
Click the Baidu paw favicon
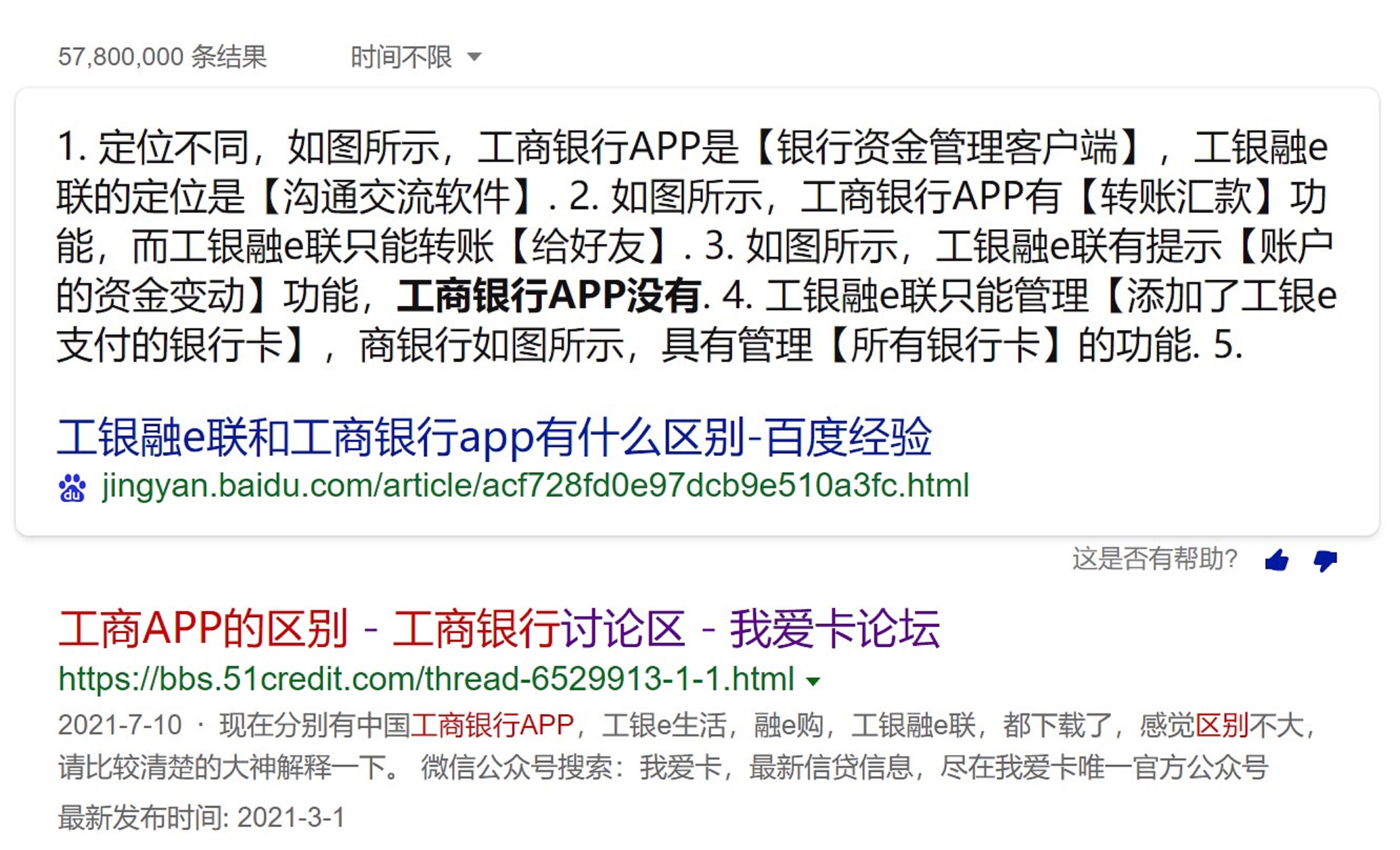pos(72,488)
